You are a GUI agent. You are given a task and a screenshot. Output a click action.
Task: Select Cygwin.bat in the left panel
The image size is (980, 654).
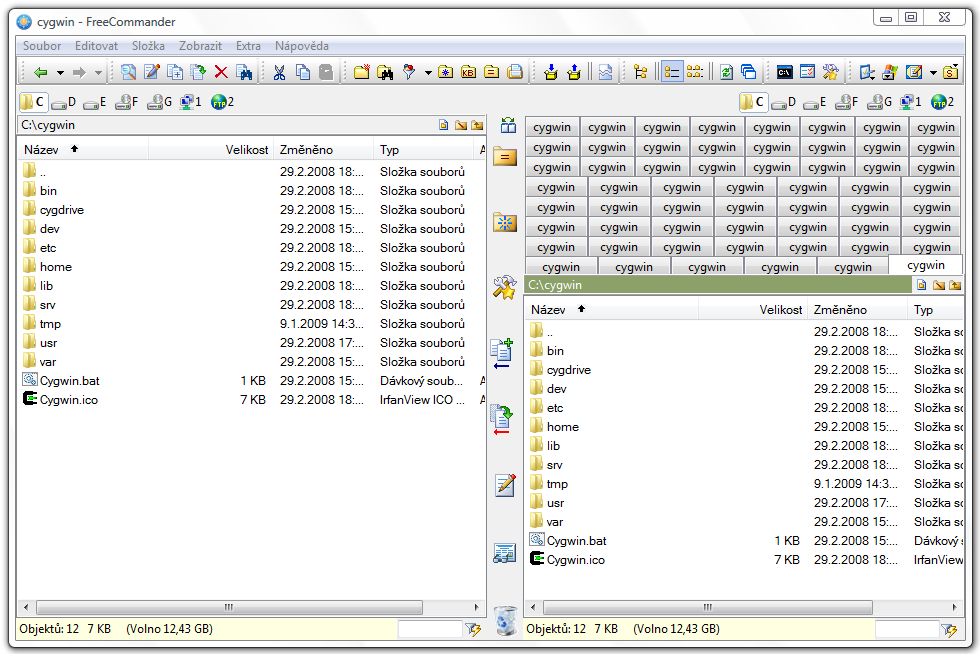(69, 381)
